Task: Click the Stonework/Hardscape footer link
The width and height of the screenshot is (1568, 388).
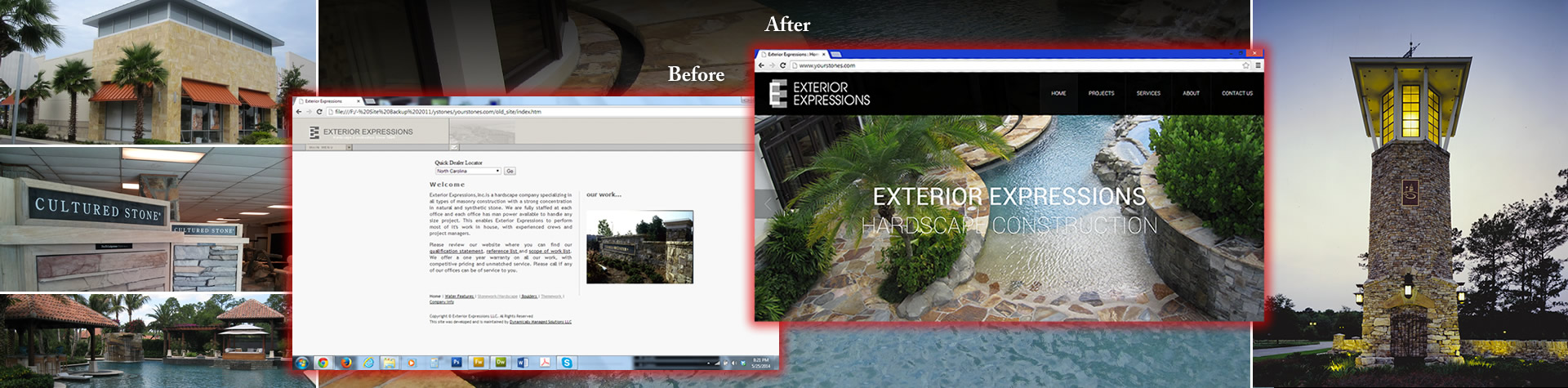Action: click(497, 297)
